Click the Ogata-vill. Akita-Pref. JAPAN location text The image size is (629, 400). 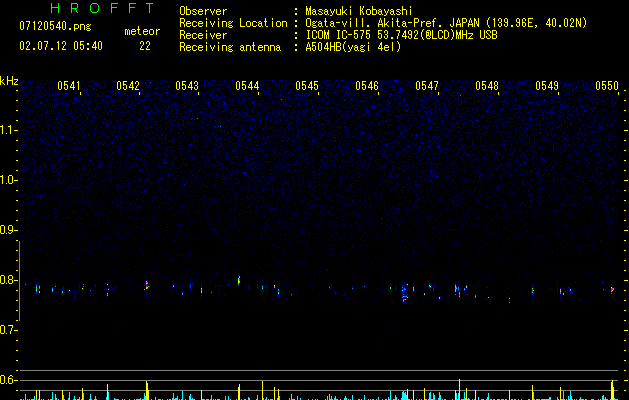(446, 23)
